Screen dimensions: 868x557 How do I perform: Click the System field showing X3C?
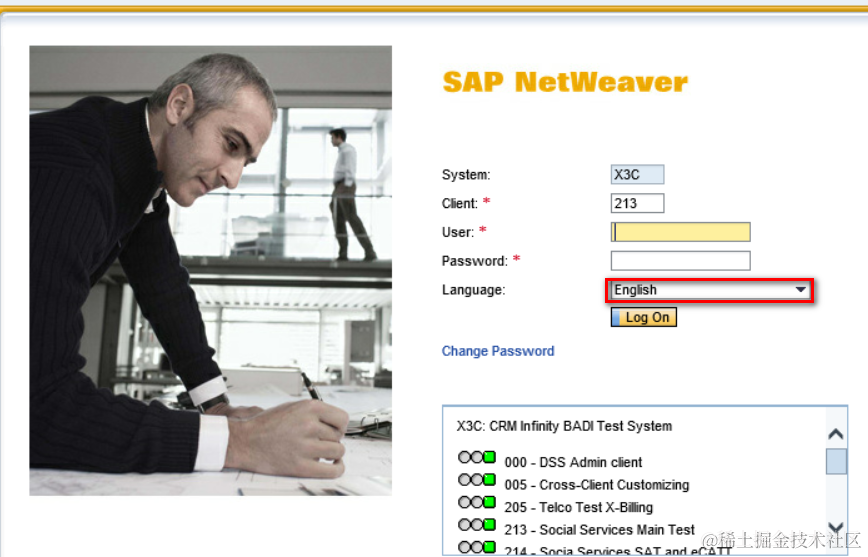click(x=637, y=174)
